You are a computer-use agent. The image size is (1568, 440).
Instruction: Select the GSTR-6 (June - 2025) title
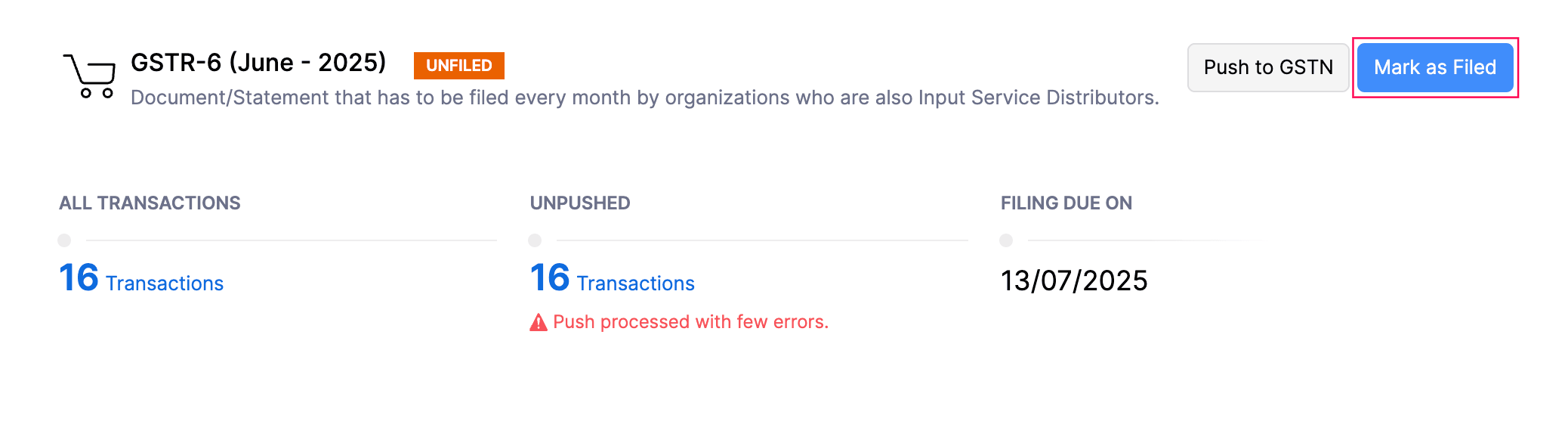258,63
